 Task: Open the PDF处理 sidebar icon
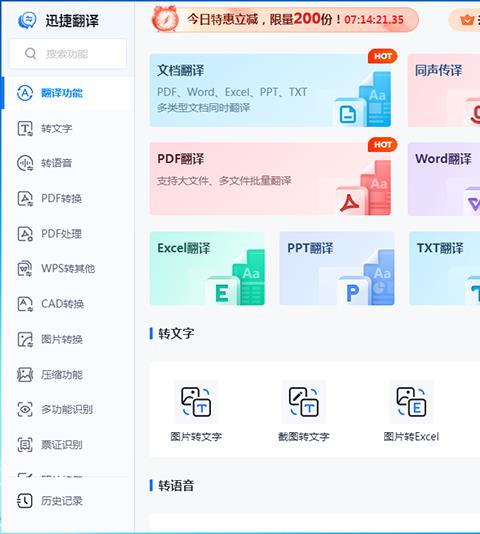[25, 234]
